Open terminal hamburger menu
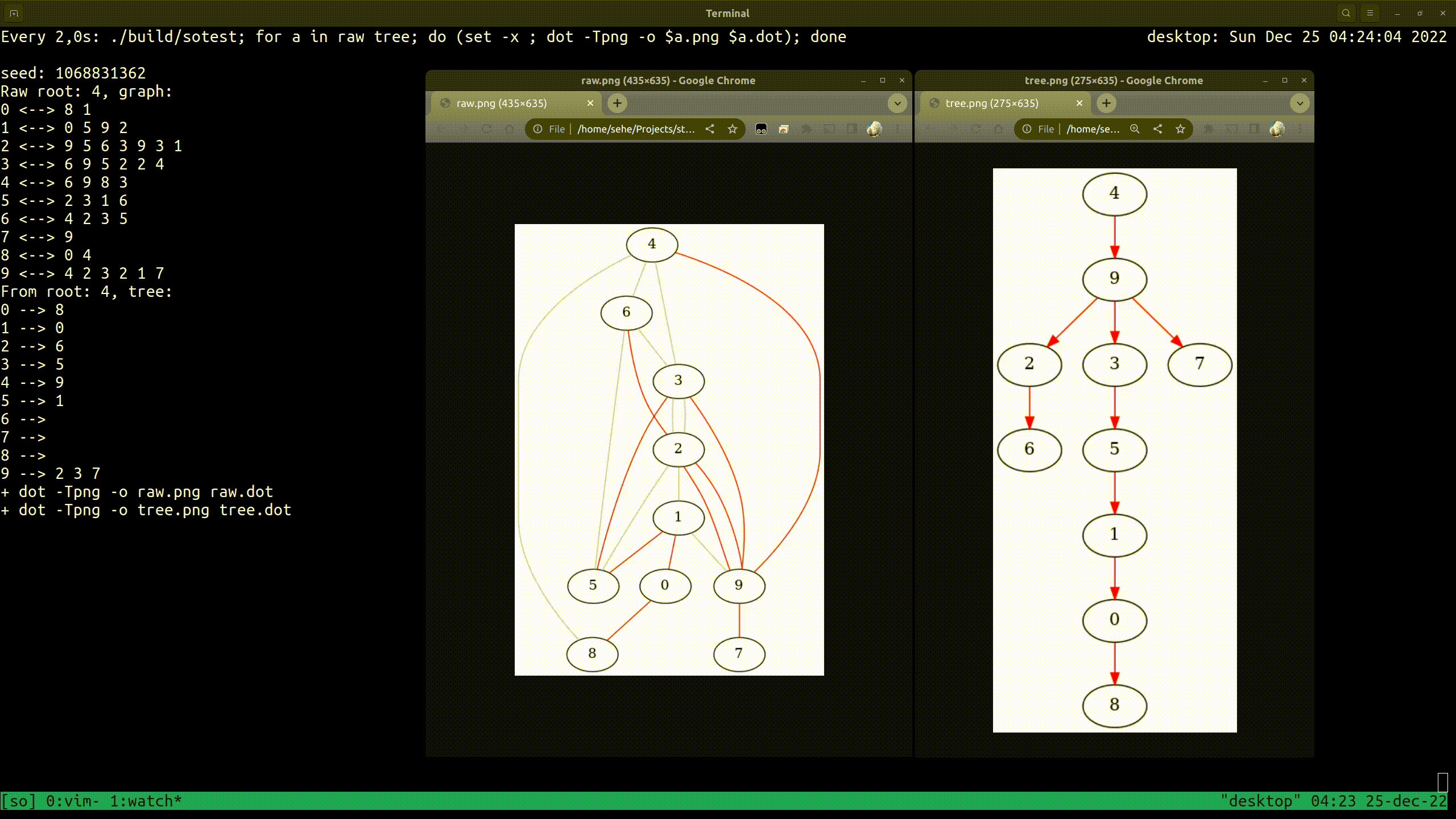The width and height of the screenshot is (1456, 819). pyautogui.click(x=1370, y=13)
